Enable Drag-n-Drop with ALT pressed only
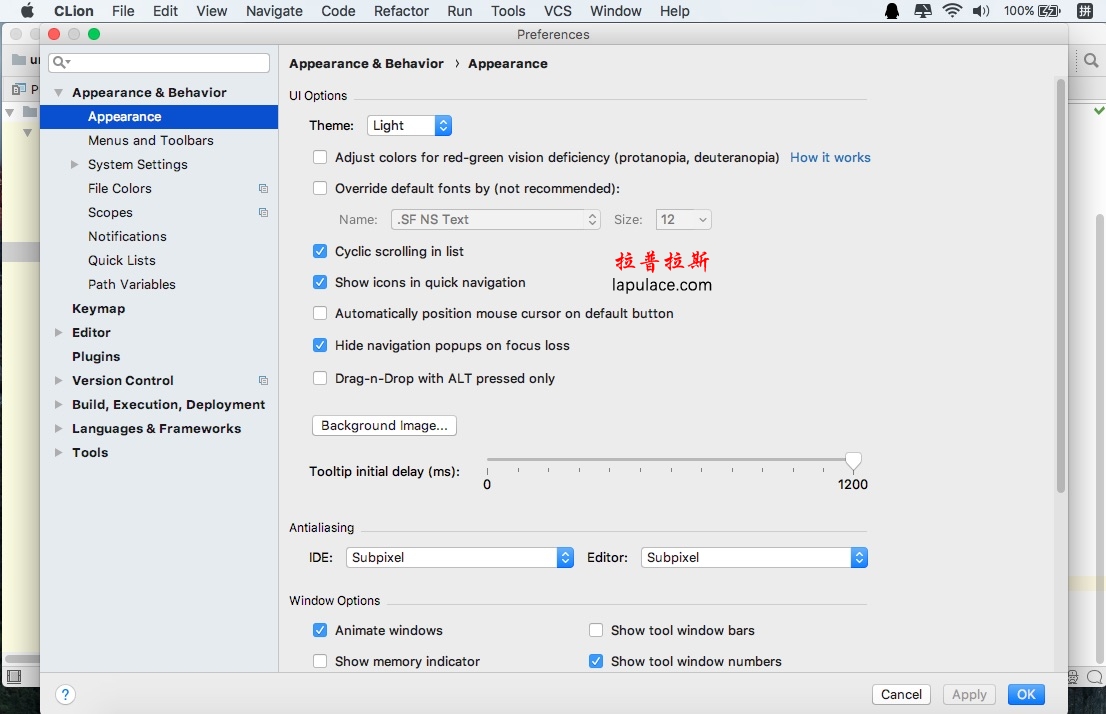This screenshot has height=714, width=1106. tap(320, 378)
